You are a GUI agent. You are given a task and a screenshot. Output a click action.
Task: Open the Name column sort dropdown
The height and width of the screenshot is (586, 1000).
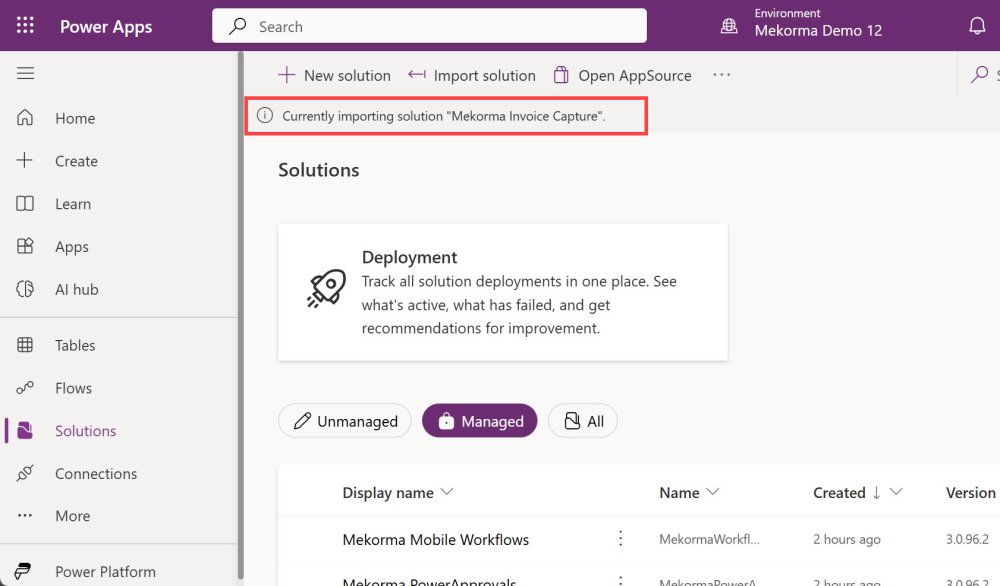713,492
